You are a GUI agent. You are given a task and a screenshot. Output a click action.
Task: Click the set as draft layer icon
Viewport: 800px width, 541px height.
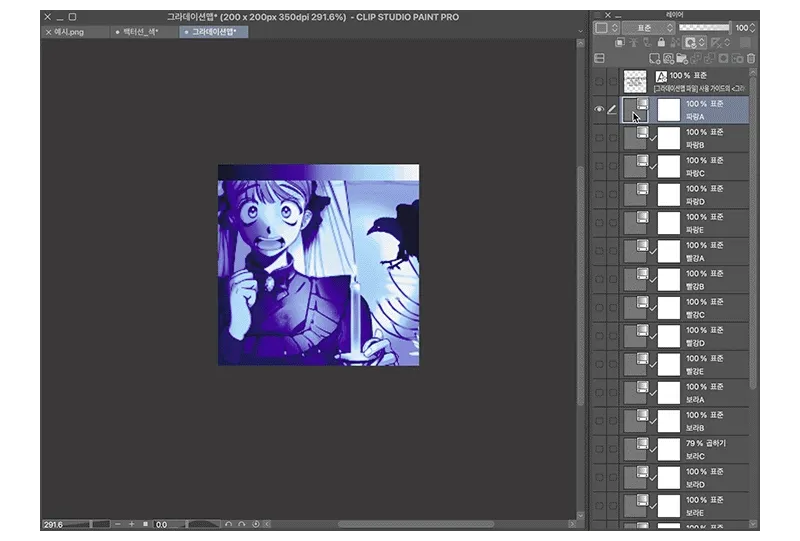[647, 43]
